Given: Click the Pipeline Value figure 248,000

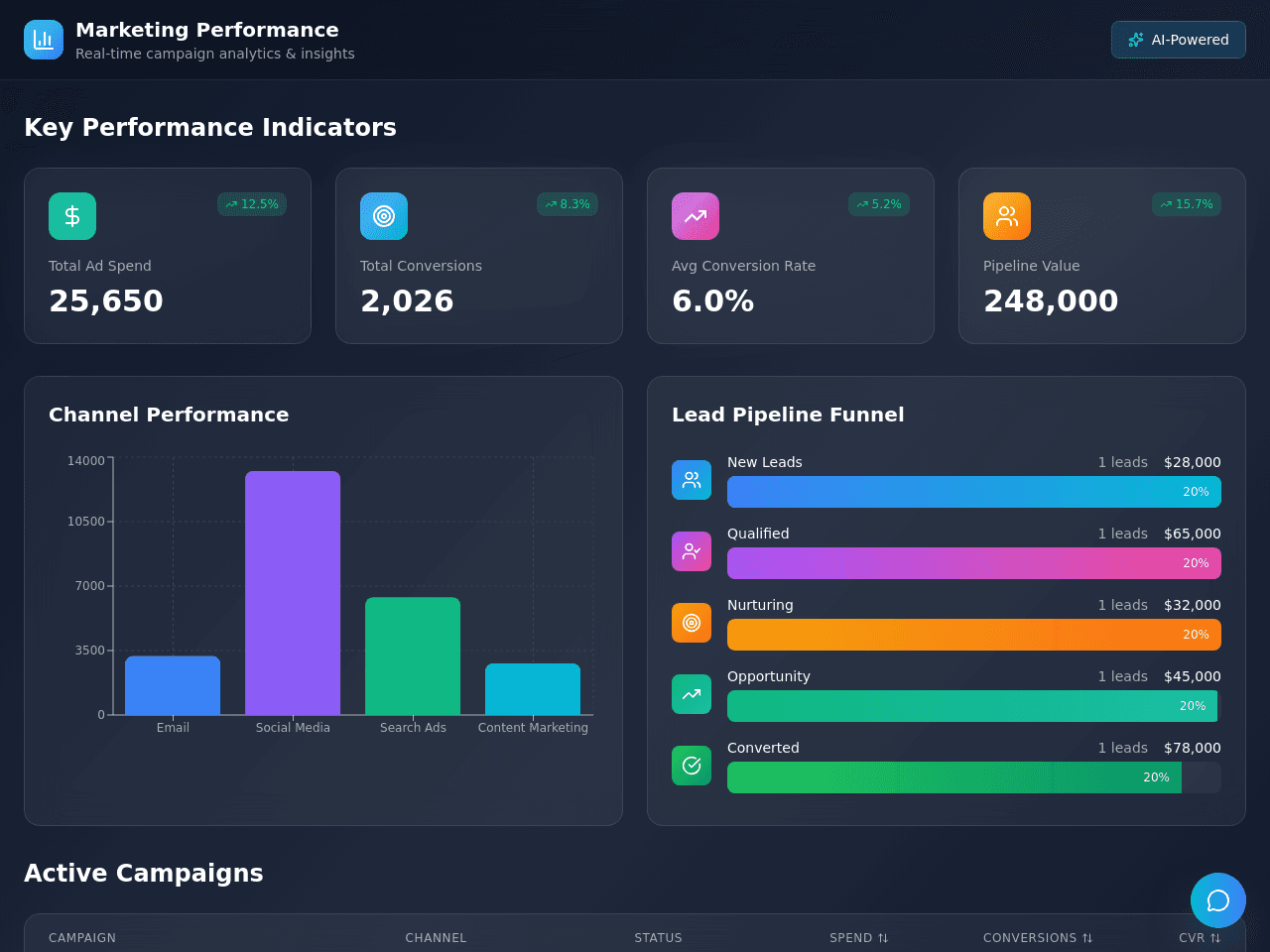Looking at the screenshot, I should 1051,300.
